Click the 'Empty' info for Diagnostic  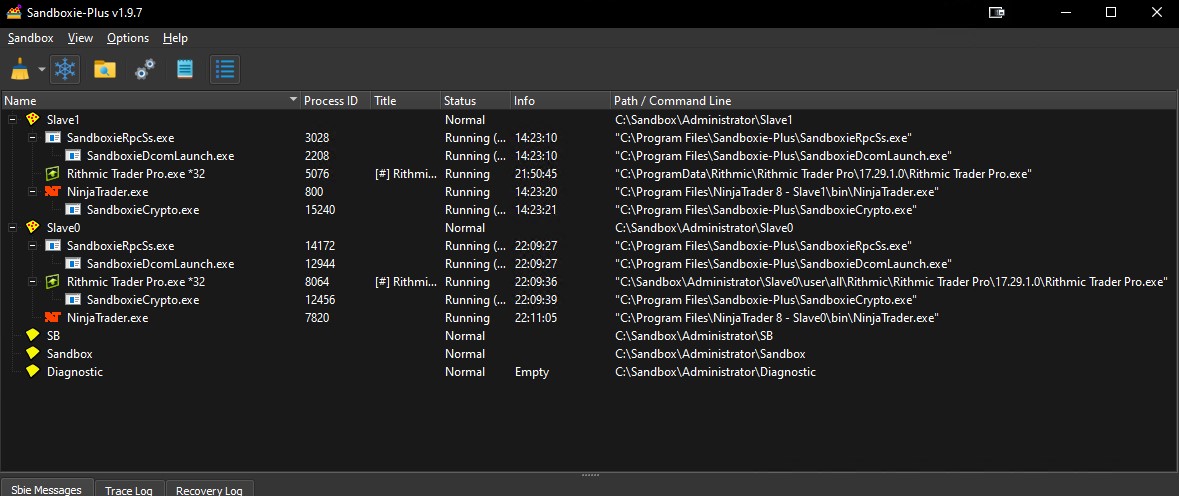point(532,372)
